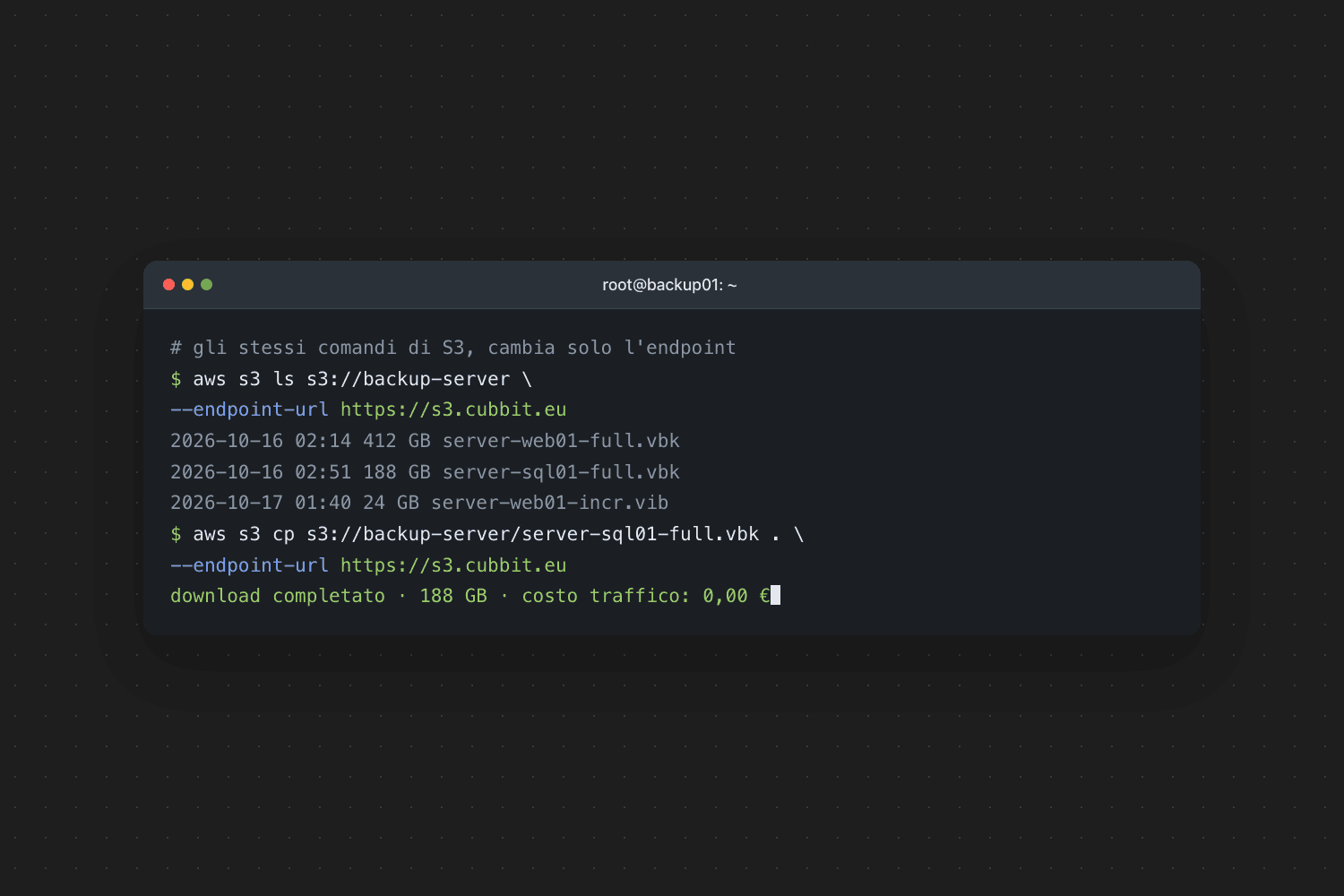Click the command "aws s3 ls s3://backup-server"
This screenshot has height=896, width=1344.
click(x=351, y=379)
